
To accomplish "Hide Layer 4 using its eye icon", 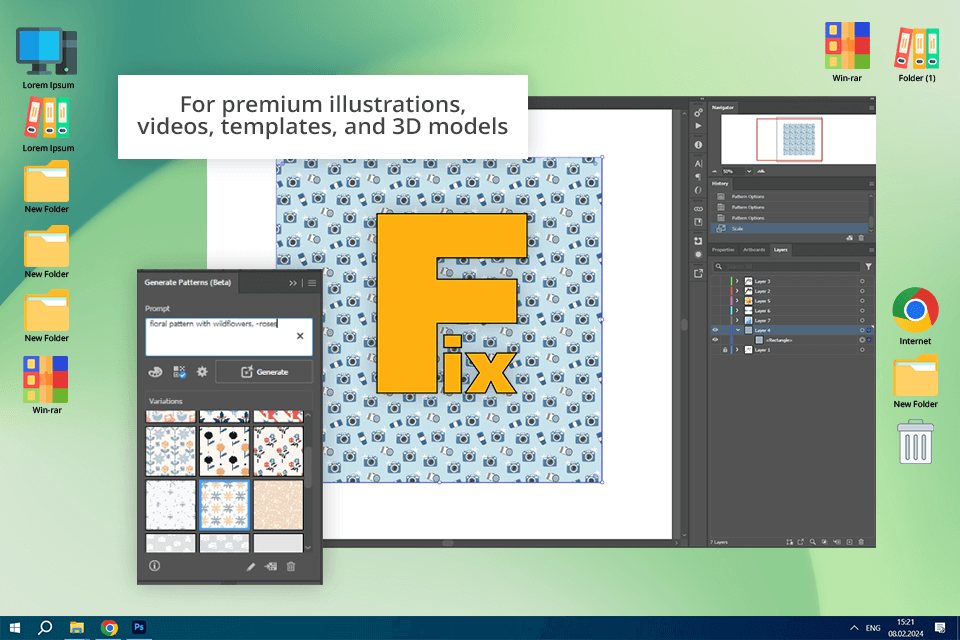I will point(714,330).
